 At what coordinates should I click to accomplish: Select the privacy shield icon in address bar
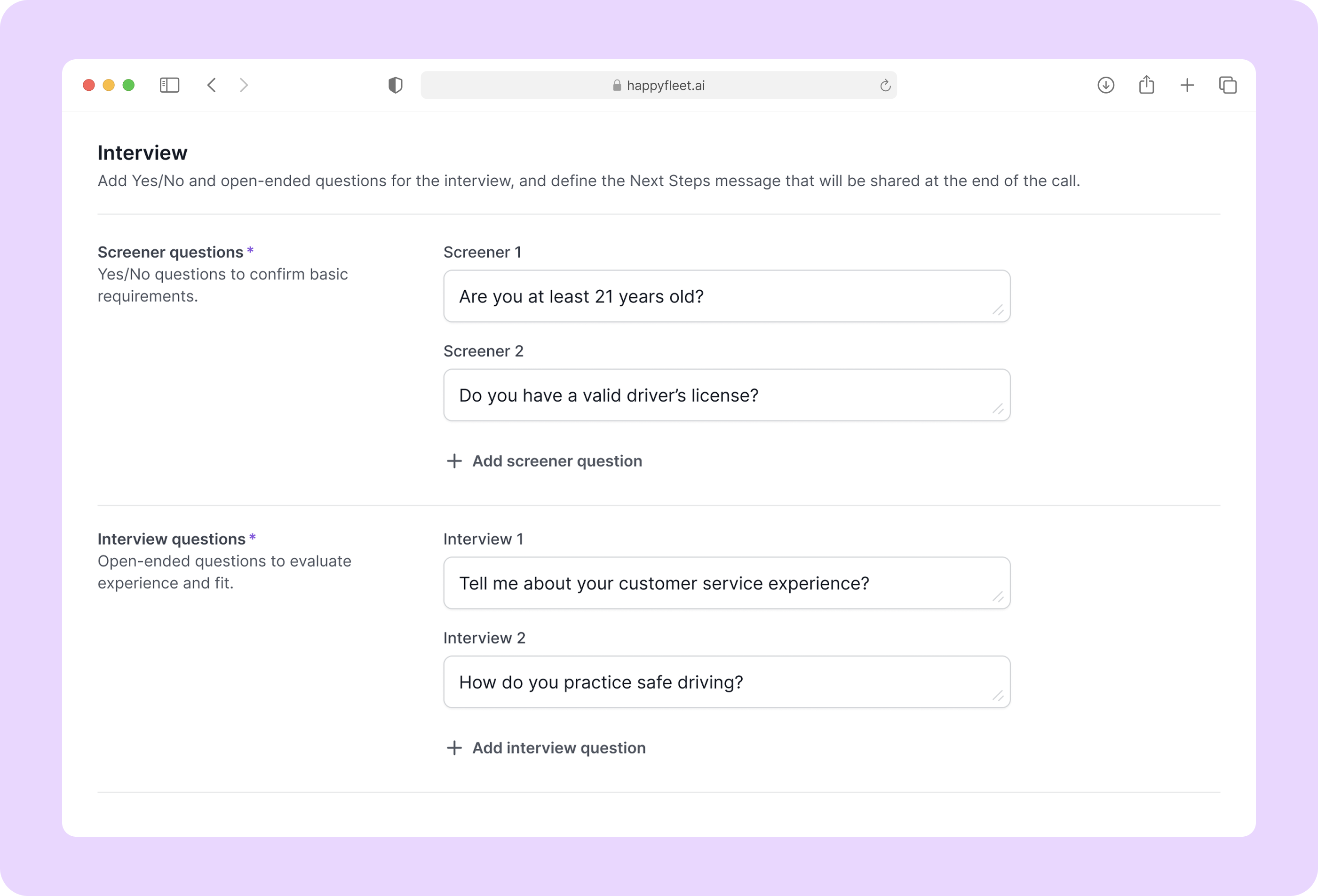click(x=395, y=85)
